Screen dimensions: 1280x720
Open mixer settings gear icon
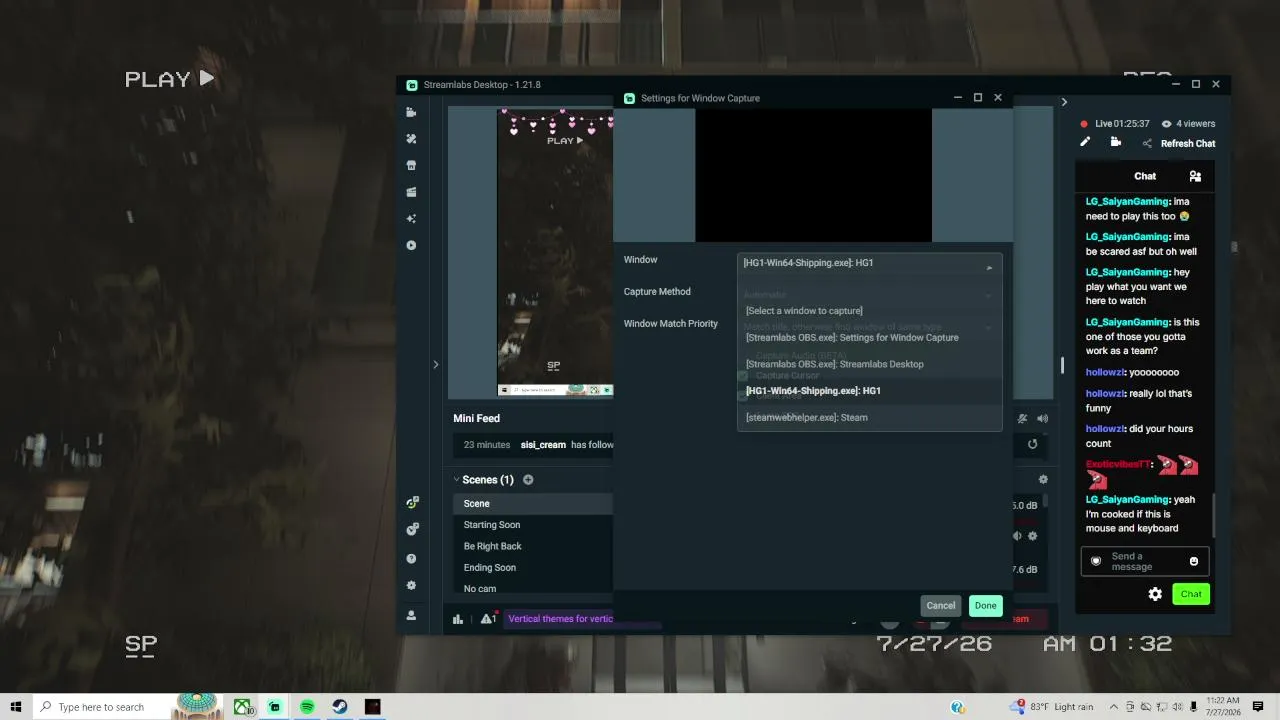(1043, 480)
